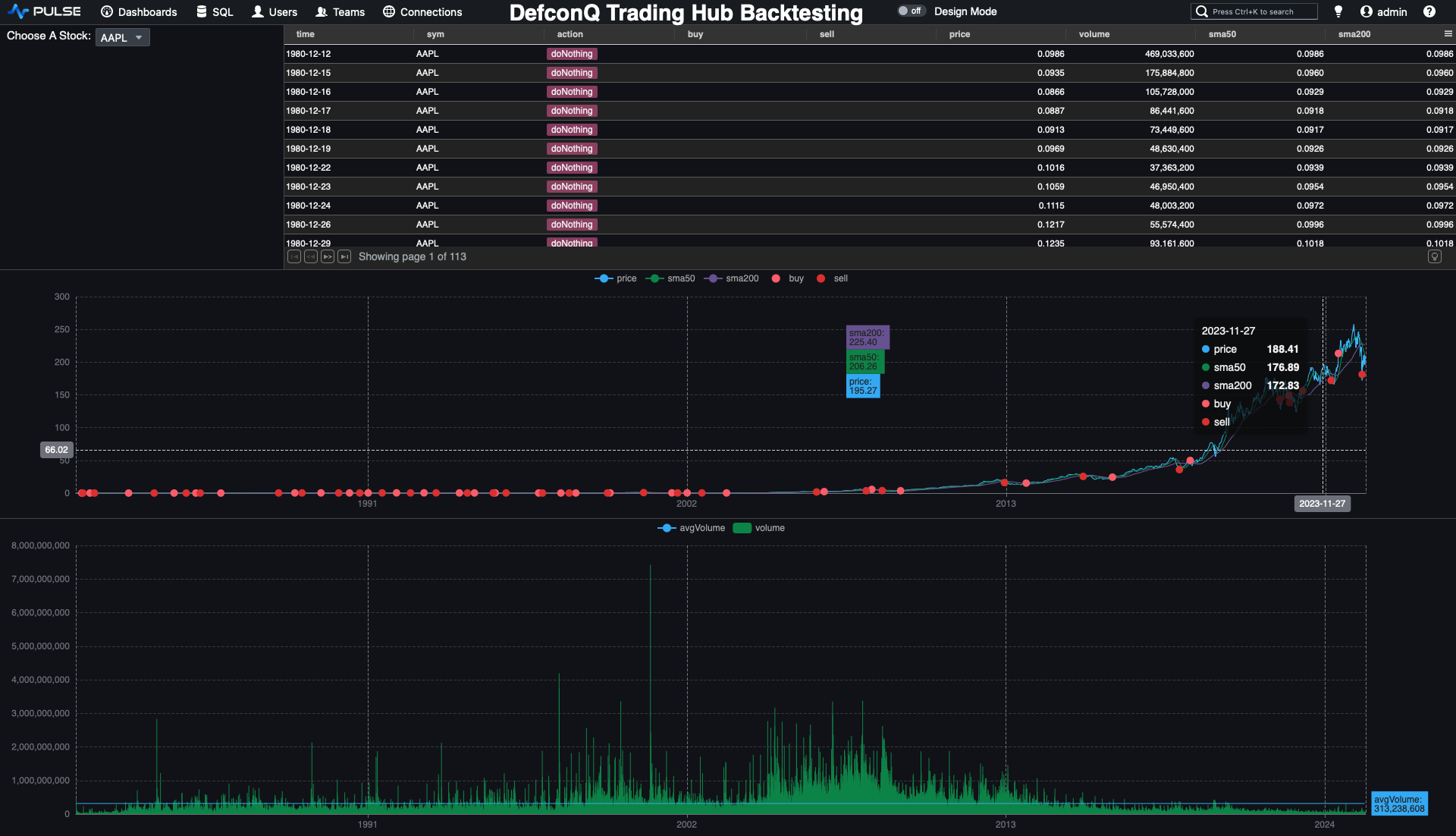The width and height of the screenshot is (1456, 836).
Task: Open the SQL editor icon
Action: click(x=202, y=11)
